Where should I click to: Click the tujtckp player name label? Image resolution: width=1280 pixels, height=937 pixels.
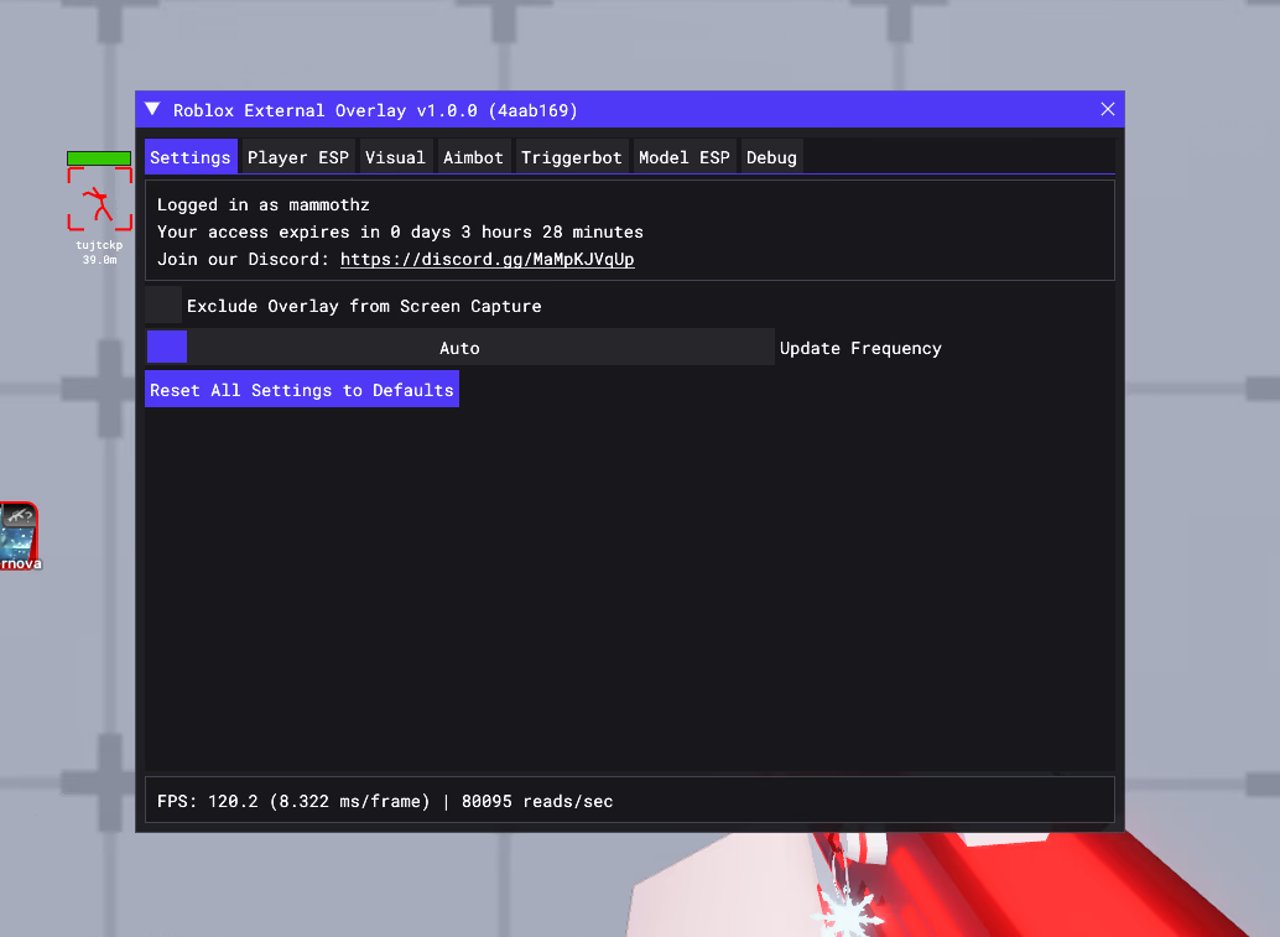click(99, 245)
